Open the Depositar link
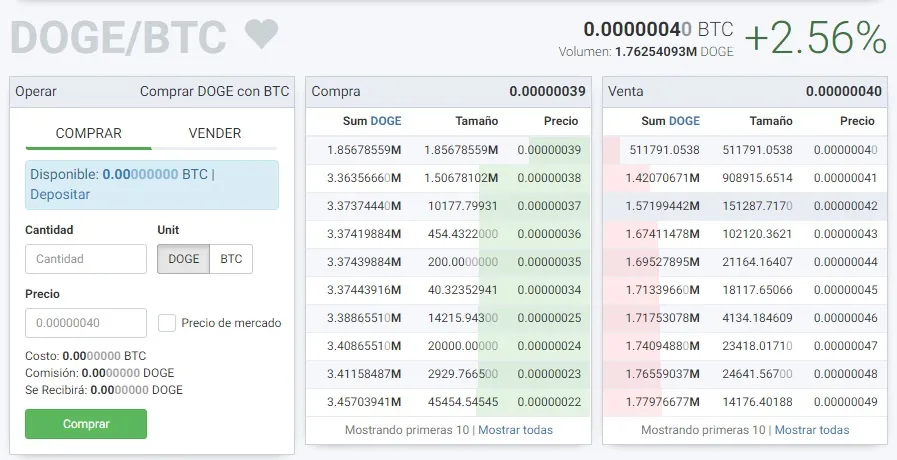Screen dimensions: 897x460 pyautogui.click(x=60, y=195)
